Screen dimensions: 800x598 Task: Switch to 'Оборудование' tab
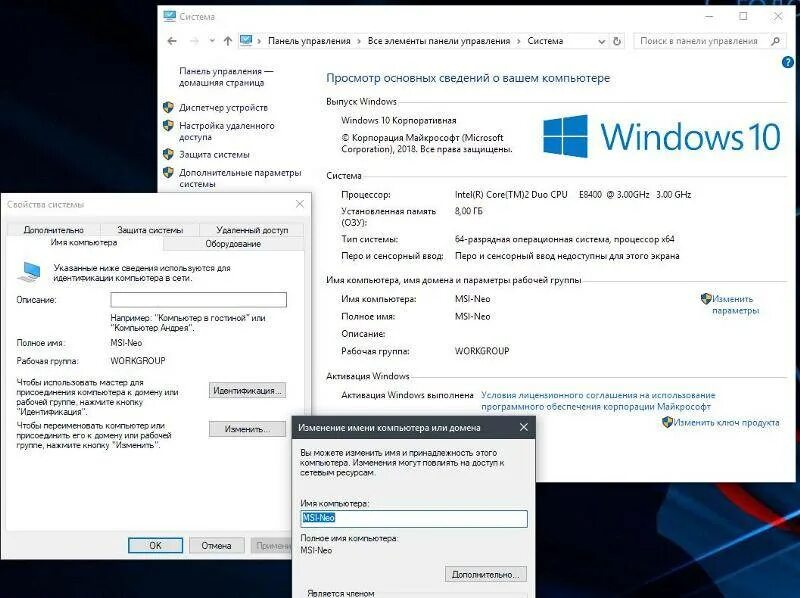[233, 244]
